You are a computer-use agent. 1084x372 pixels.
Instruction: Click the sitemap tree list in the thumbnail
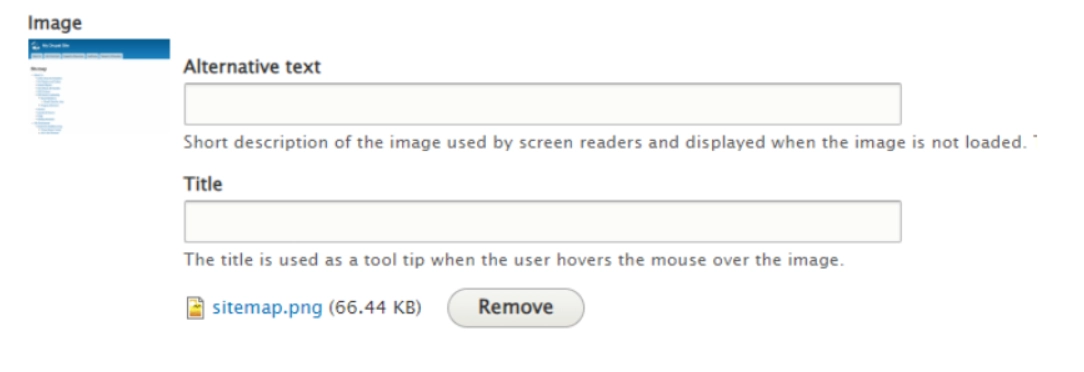[x=48, y=103]
